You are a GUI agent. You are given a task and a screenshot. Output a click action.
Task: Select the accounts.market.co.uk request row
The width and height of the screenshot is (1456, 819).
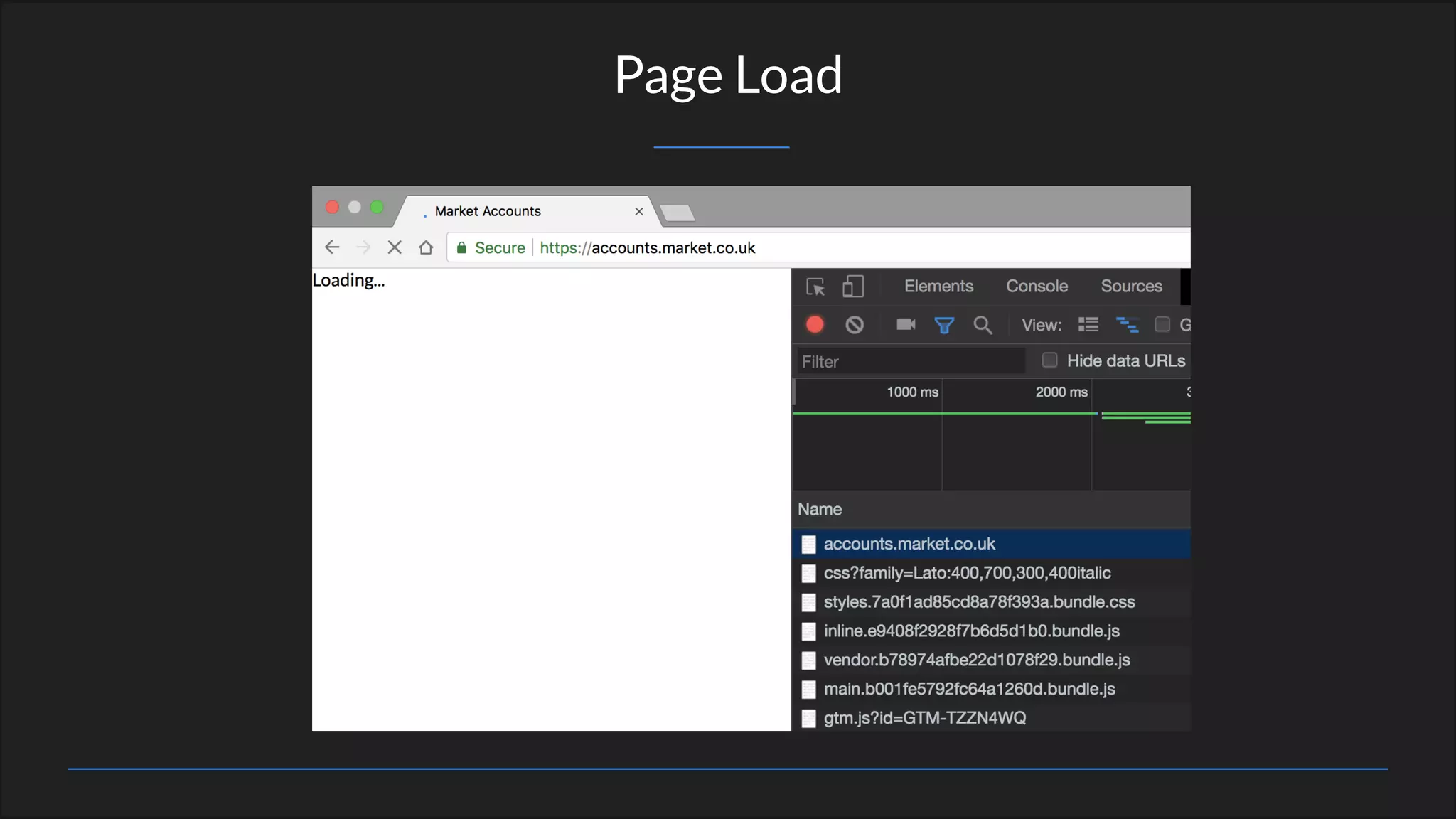[x=909, y=544]
